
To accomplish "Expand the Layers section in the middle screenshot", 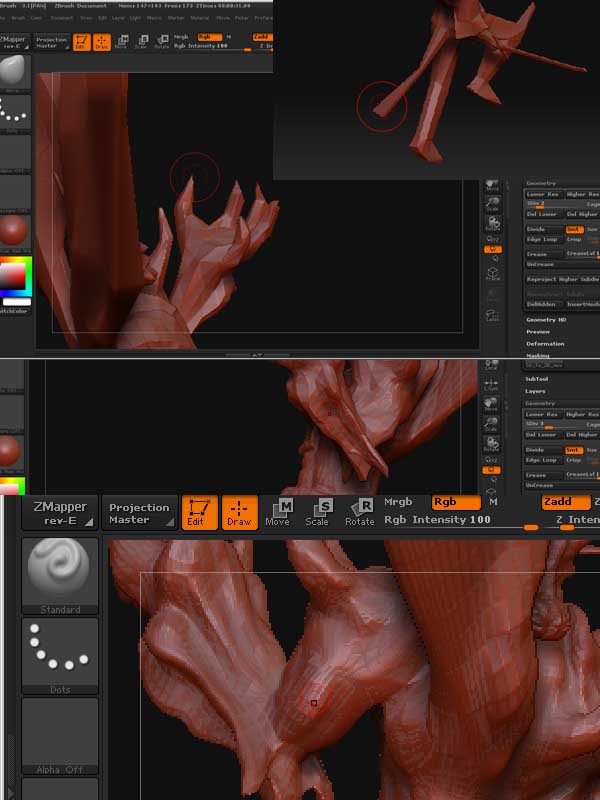I will (x=535, y=391).
